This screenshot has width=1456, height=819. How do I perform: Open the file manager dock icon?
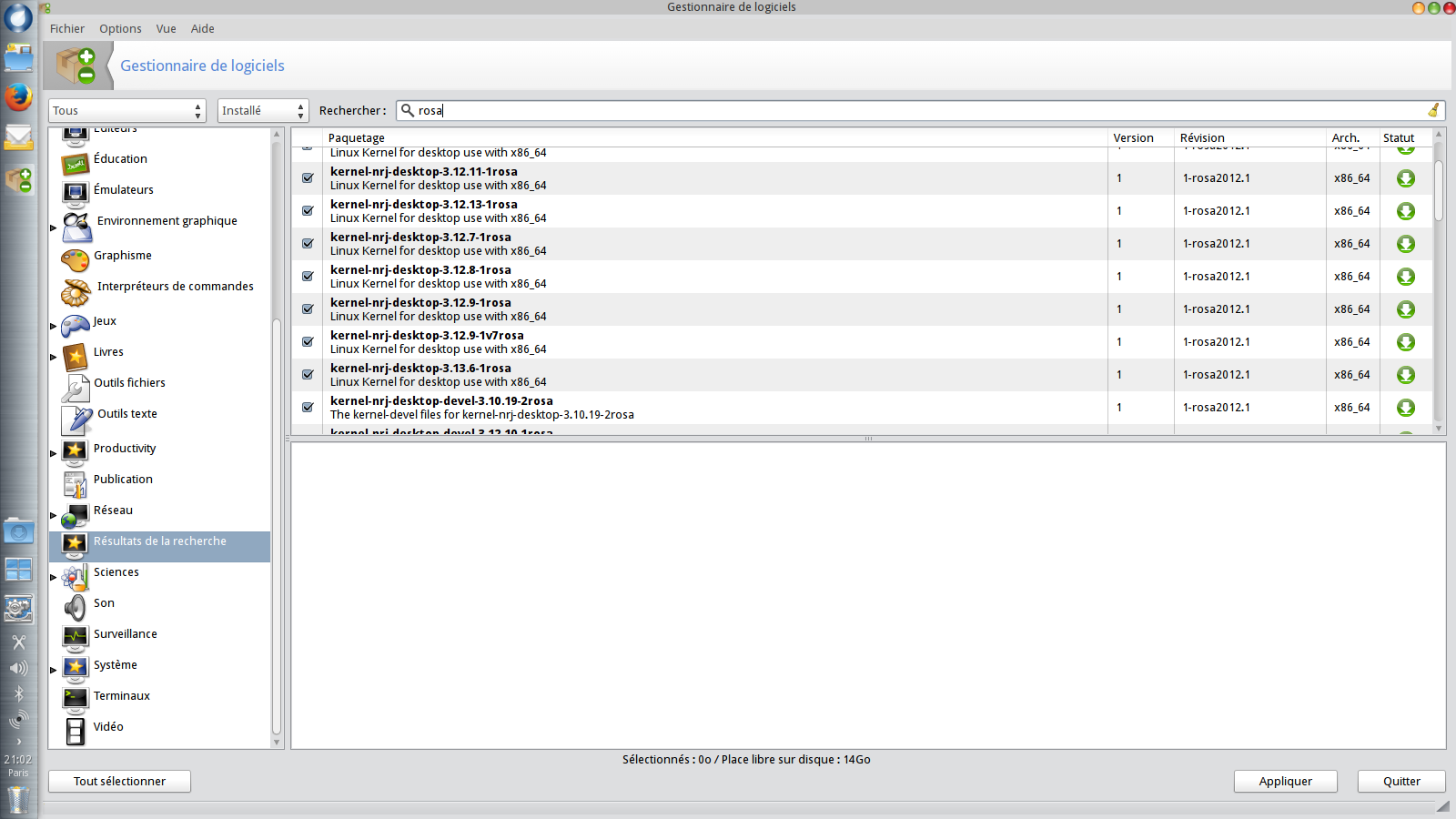(x=18, y=57)
